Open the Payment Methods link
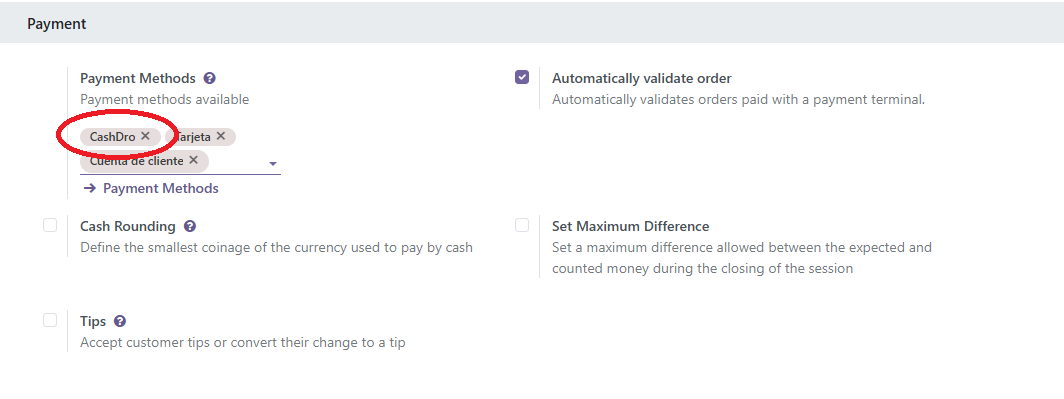This screenshot has width=1064, height=399. [161, 189]
